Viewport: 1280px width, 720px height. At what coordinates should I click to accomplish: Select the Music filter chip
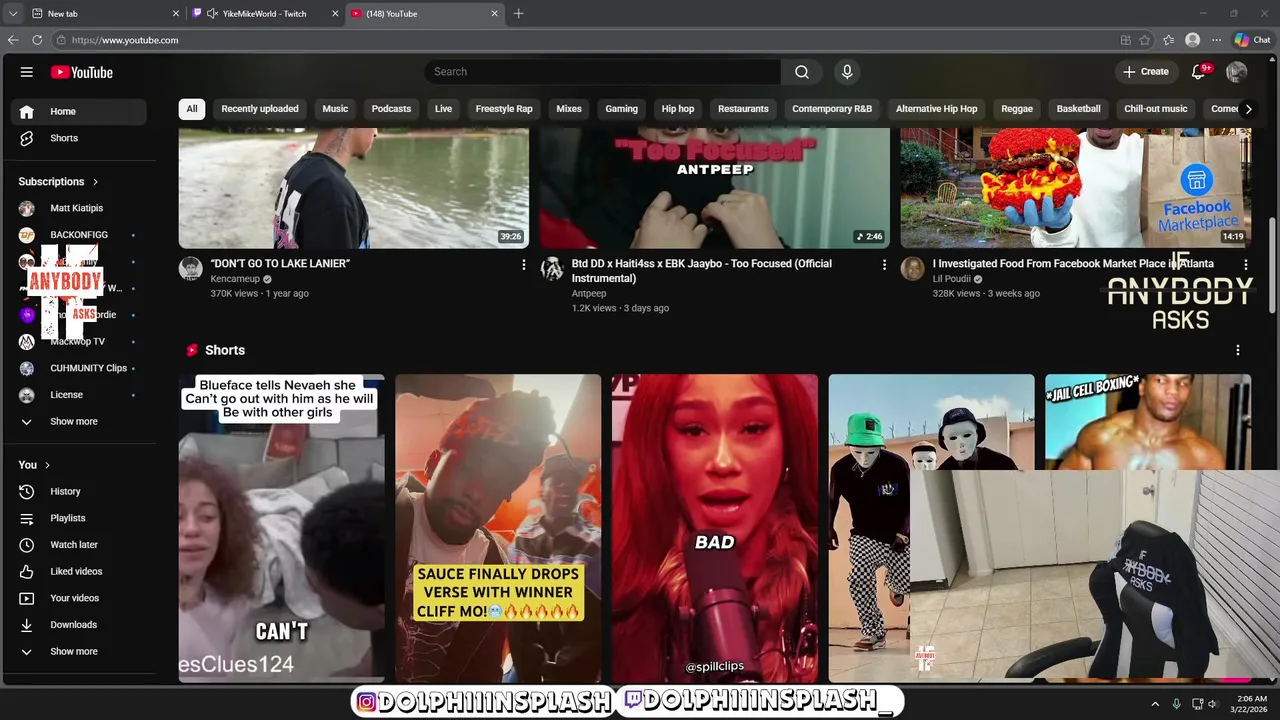pyautogui.click(x=335, y=109)
